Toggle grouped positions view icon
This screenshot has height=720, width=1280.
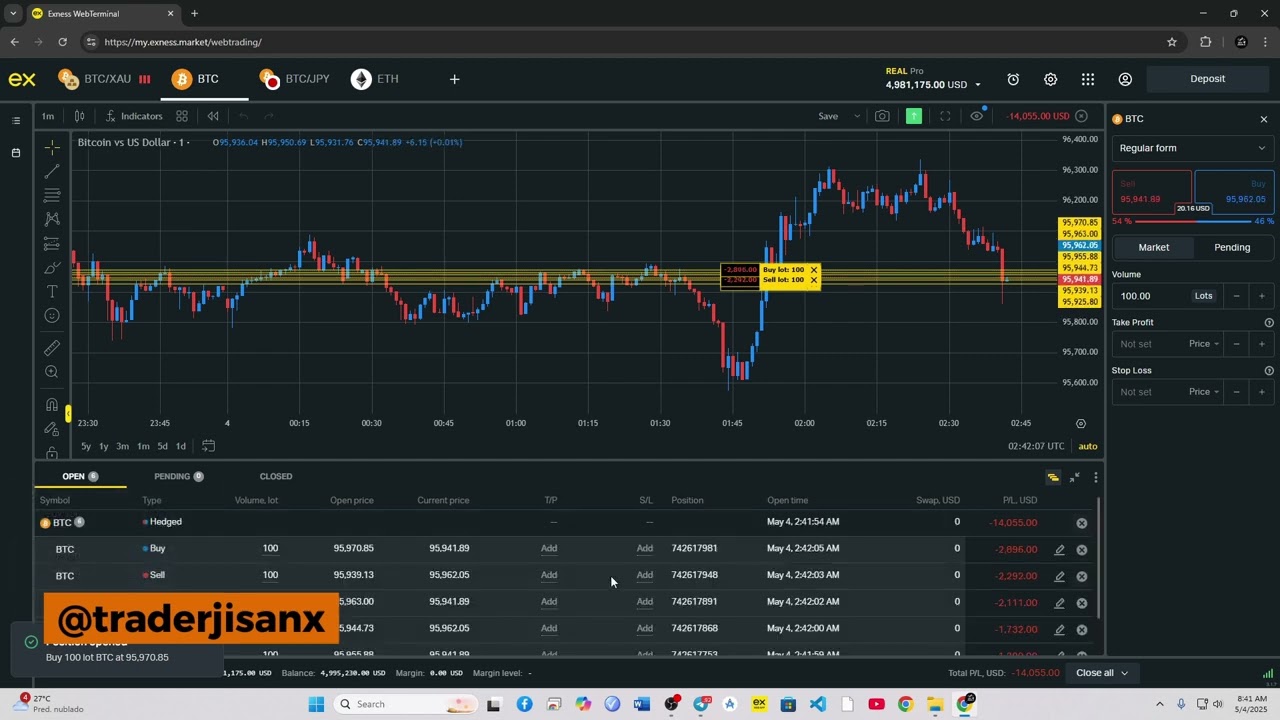(x=1053, y=478)
